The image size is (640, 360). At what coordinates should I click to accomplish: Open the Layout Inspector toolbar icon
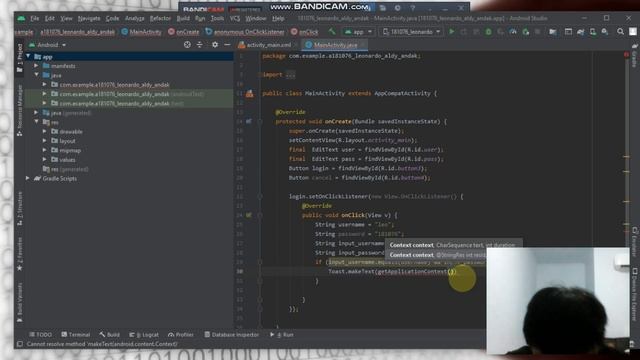point(568,31)
